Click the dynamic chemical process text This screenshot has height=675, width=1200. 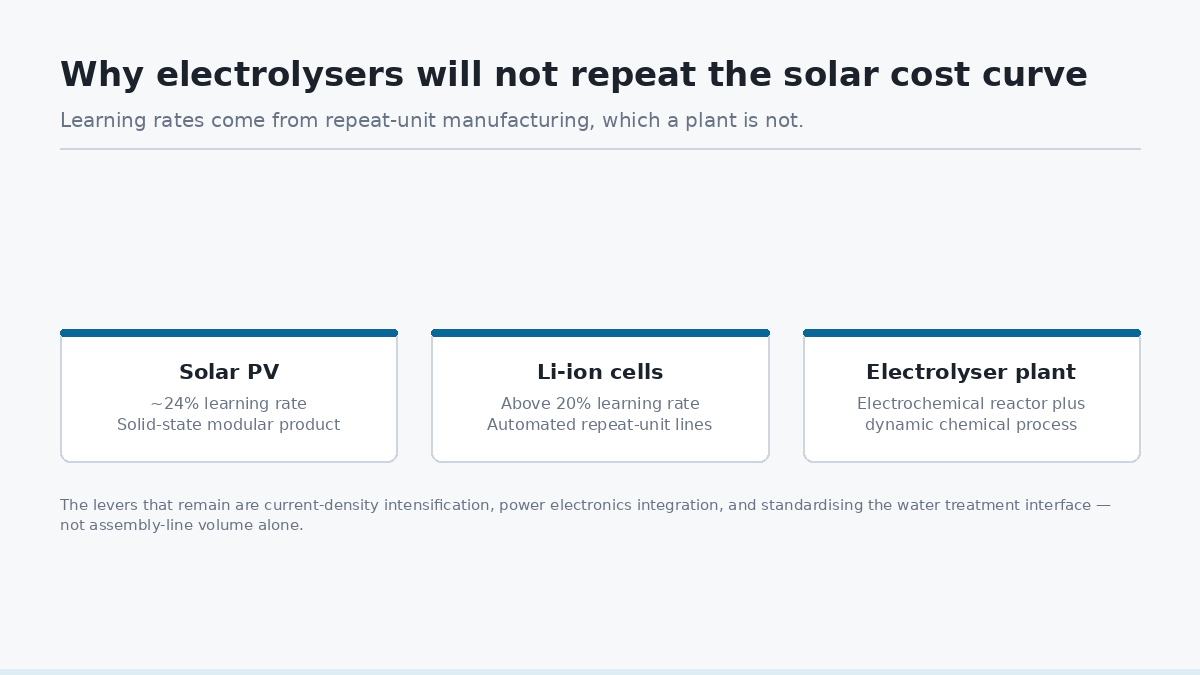click(971, 425)
